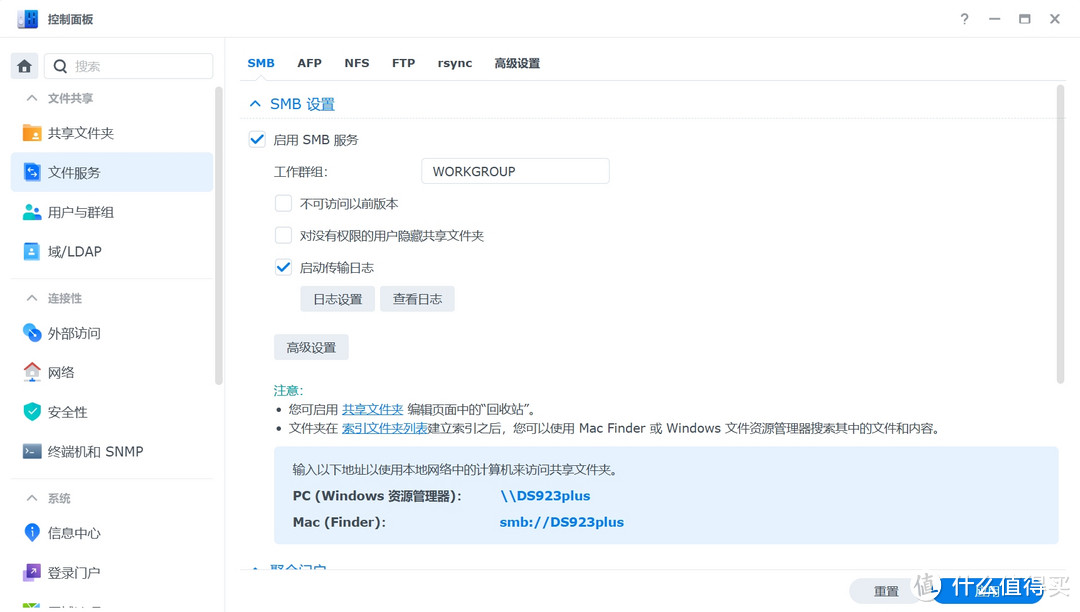Screen dimensions: 1080x612
Task: Select 终端机和 SNMP in sidebar
Action: tap(95, 451)
